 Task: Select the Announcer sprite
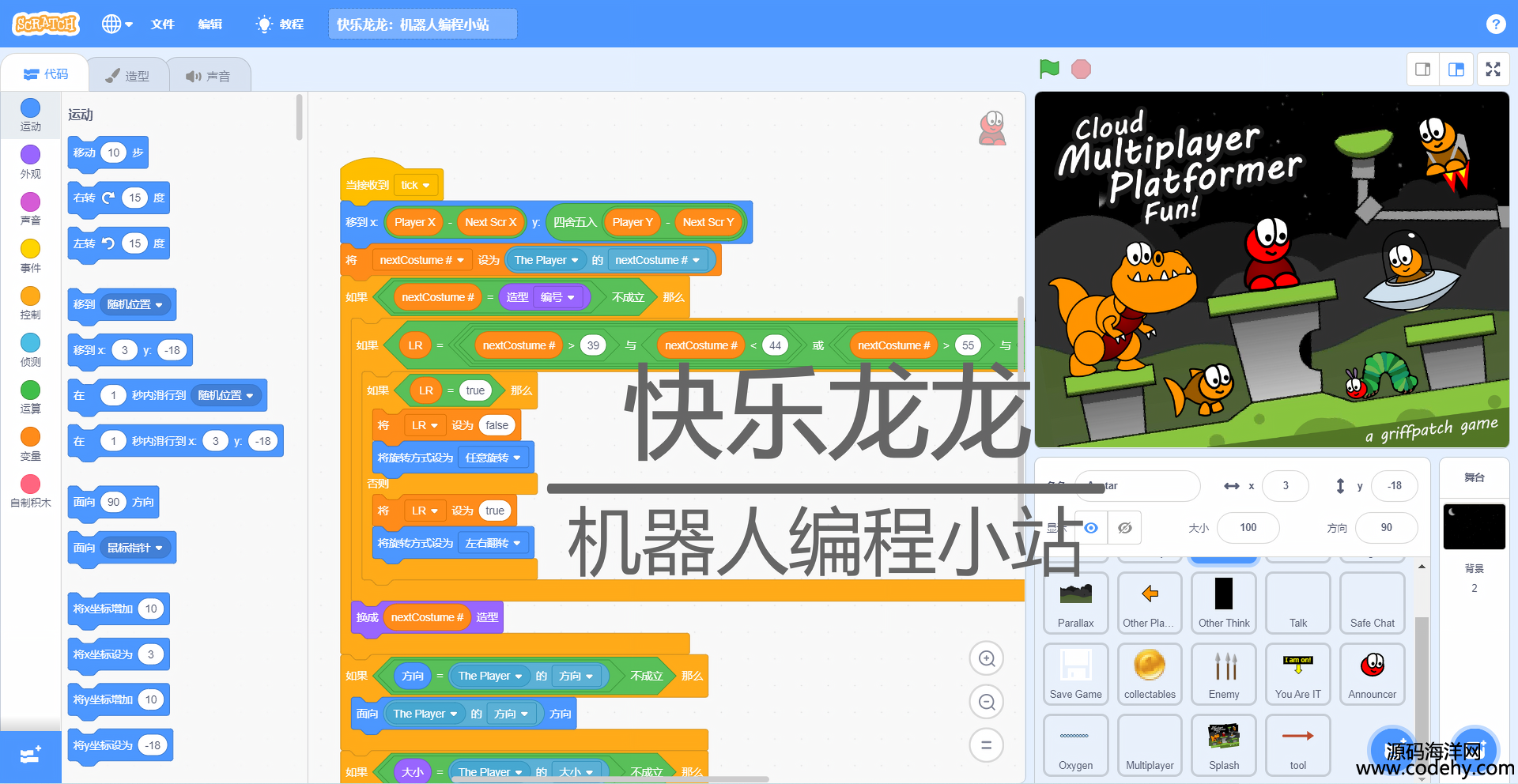(1373, 674)
